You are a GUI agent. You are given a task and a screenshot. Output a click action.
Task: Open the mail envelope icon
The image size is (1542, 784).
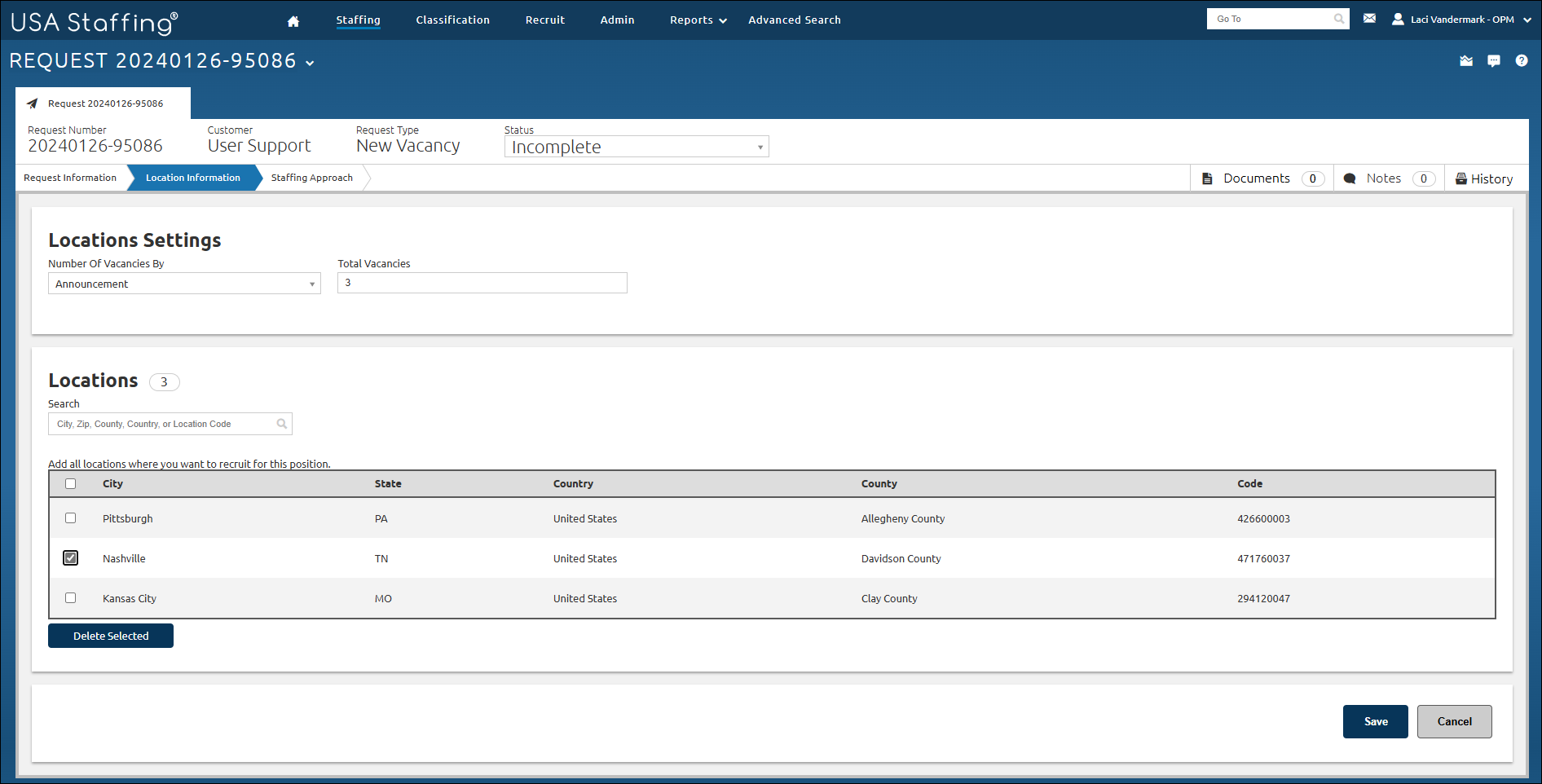pyautogui.click(x=1369, y=19)
